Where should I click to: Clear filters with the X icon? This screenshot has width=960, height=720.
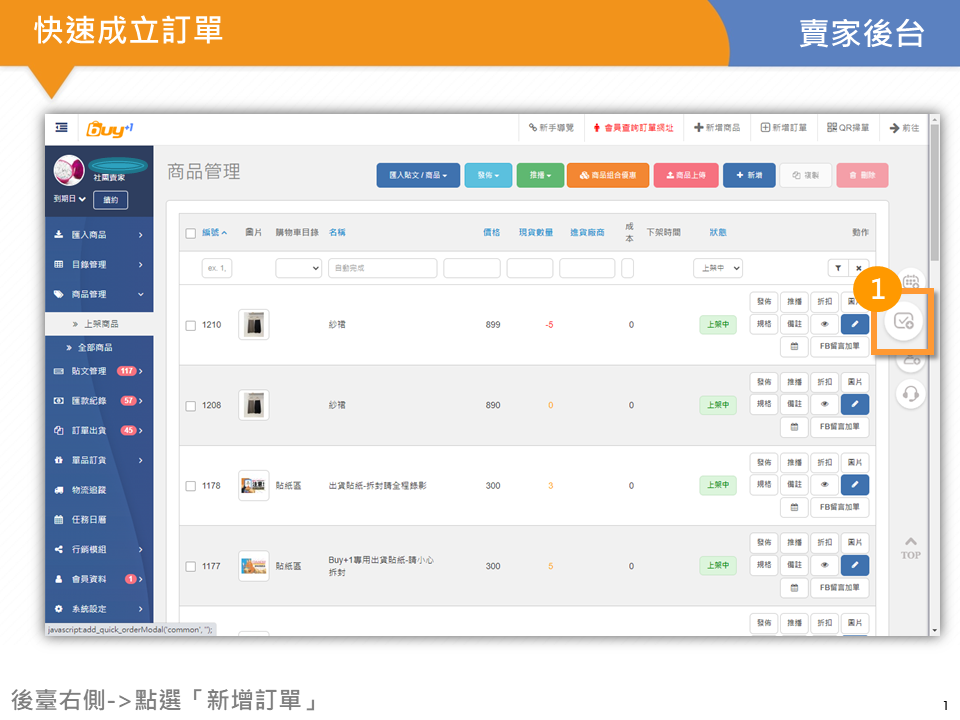click(859, 268)
